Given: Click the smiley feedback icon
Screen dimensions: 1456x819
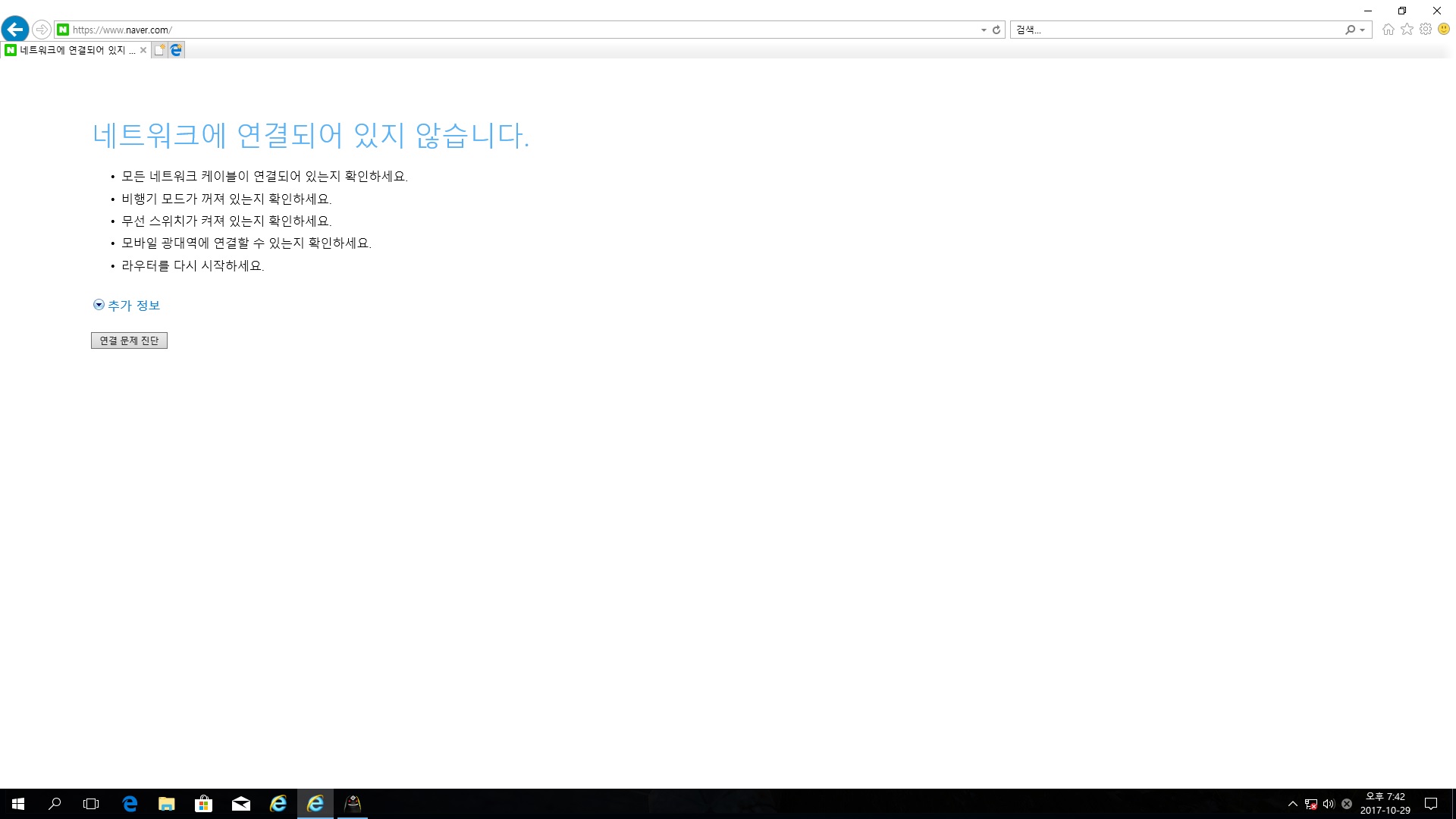Looking at the screenshot, I should coord(1444,30).
